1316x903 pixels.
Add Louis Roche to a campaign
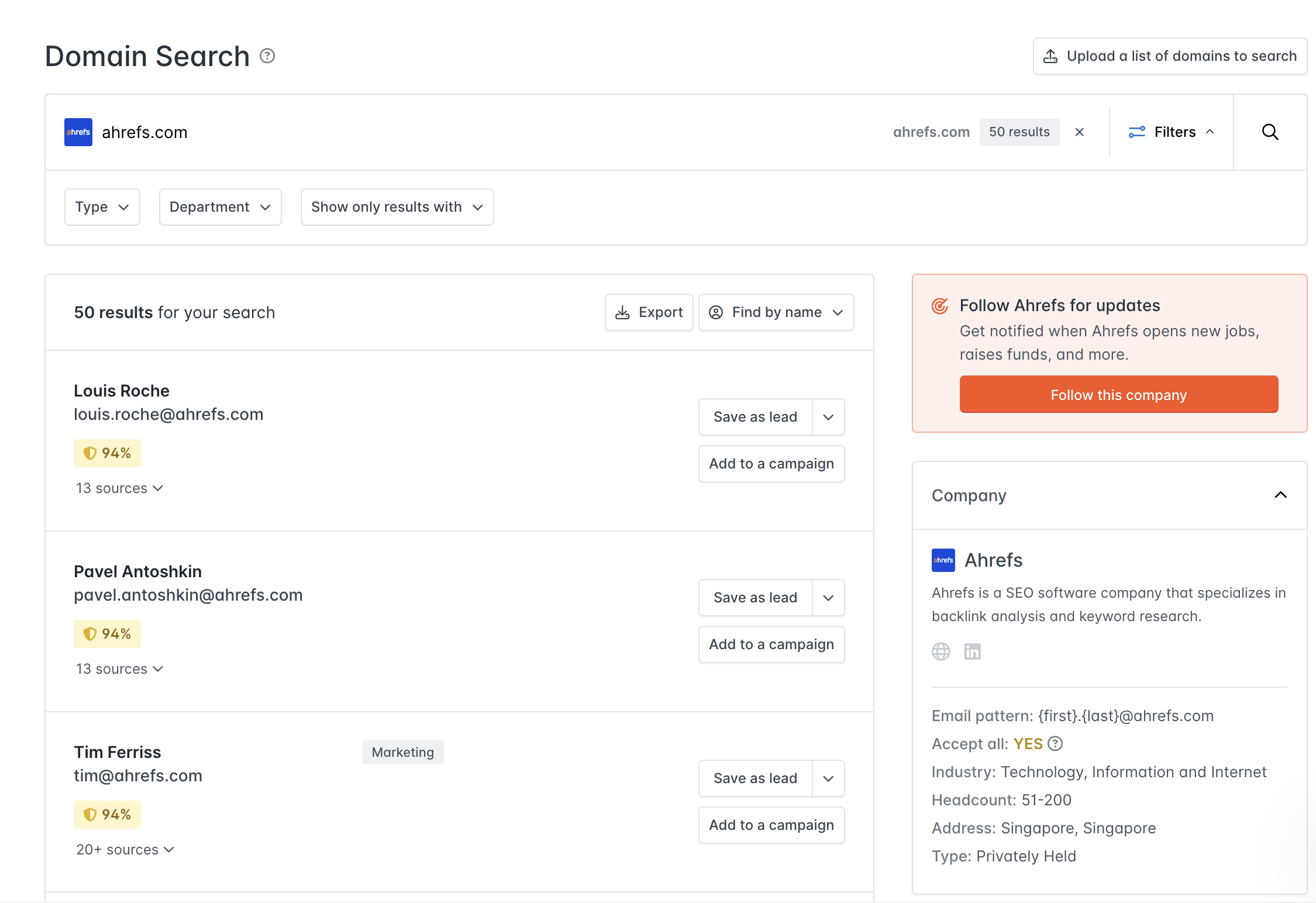coord(771,464)
